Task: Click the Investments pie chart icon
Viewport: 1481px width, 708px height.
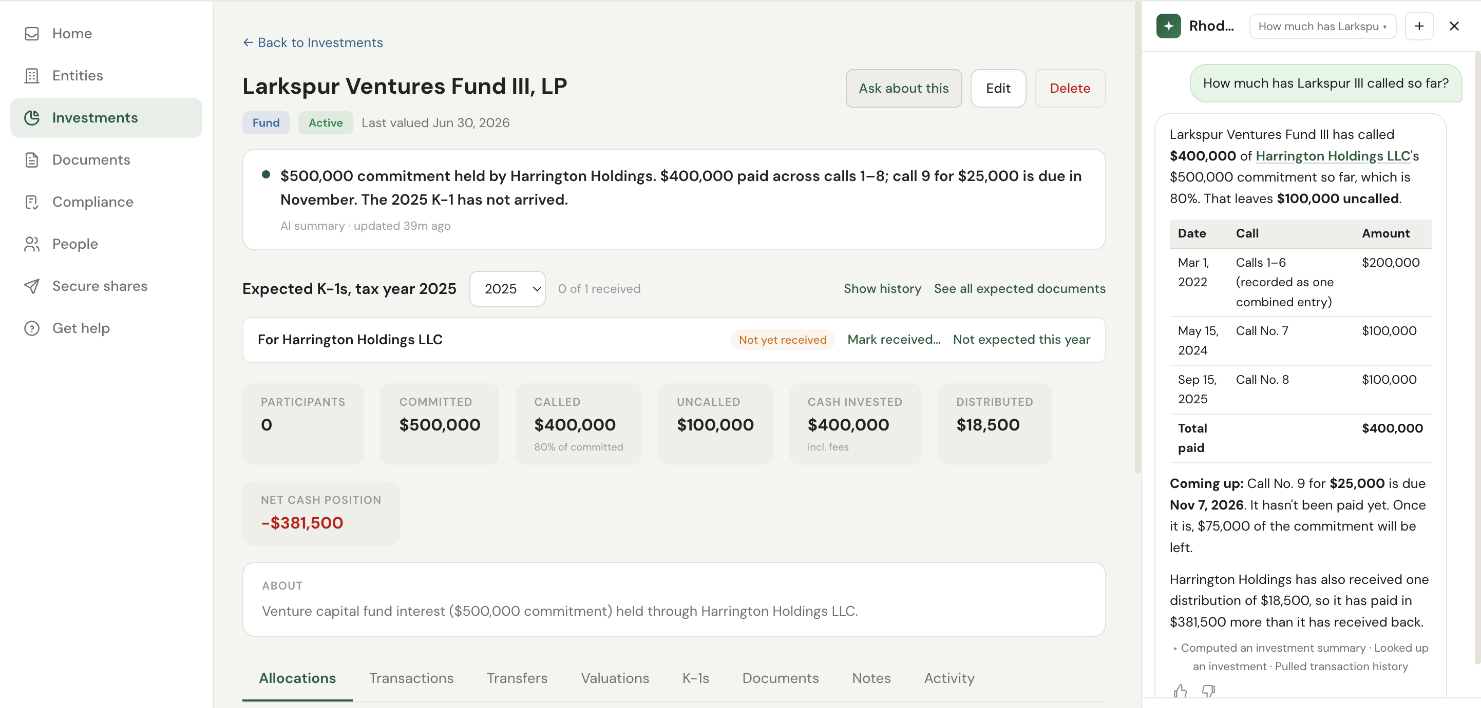Action: tap(32, 118)
